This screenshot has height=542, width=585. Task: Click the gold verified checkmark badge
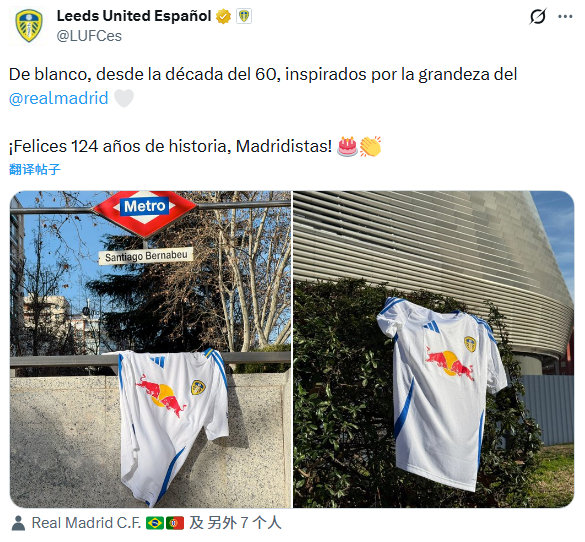coord(223,16)
